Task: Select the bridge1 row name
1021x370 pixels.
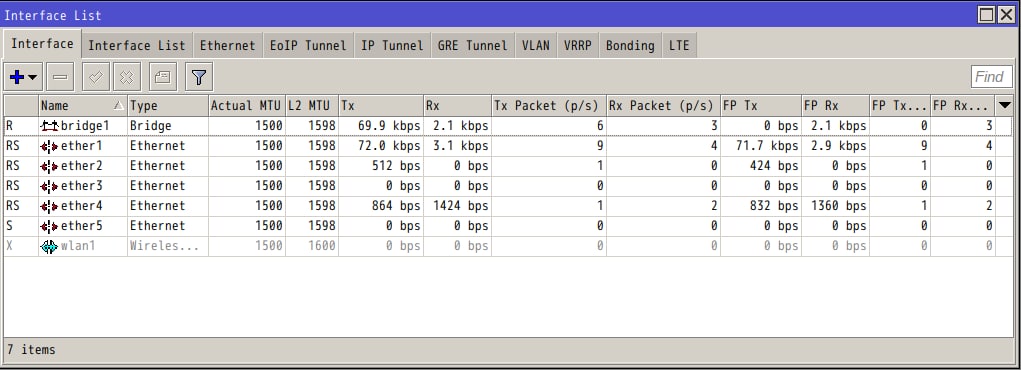Action: [x=85, y=126]
